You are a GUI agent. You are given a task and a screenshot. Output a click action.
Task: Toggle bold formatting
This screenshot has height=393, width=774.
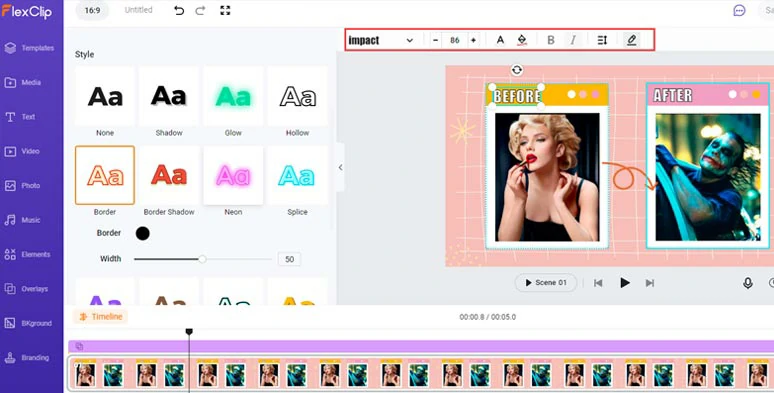(x=551, y=40)
